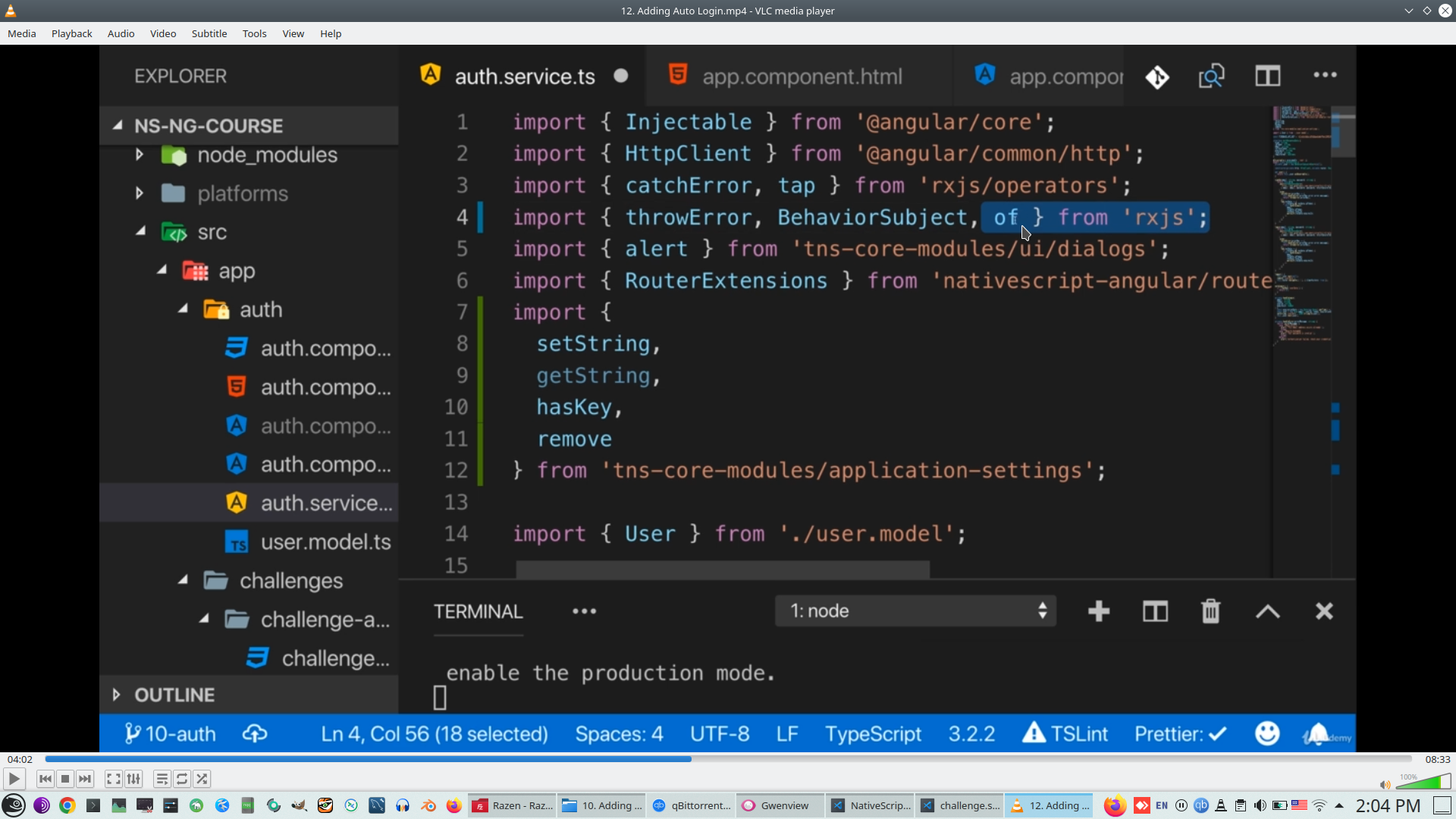Click the Firefox system tray icon
1456x819 pixels.
1114,805
